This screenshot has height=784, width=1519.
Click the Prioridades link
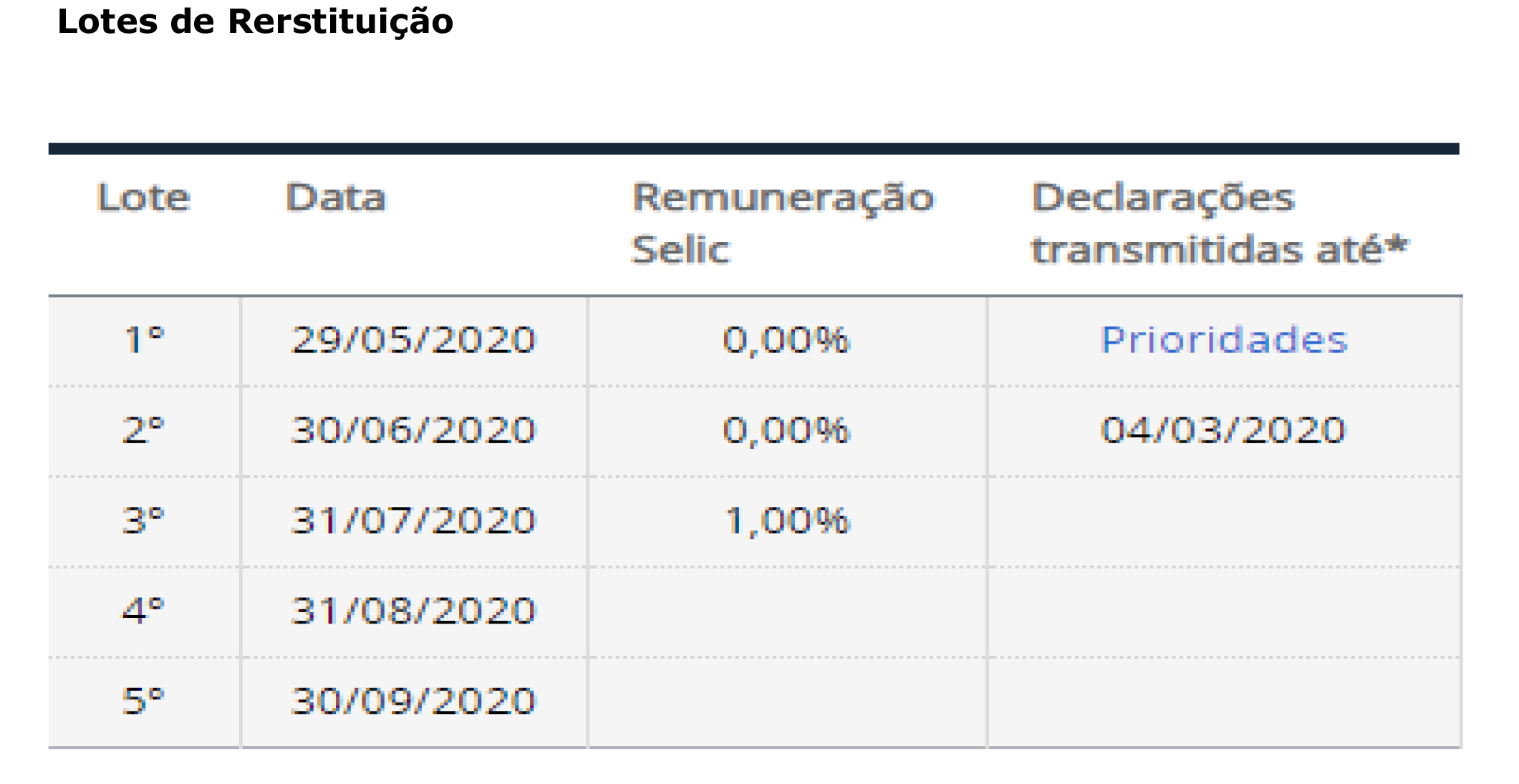click(x=1224, y=340)
